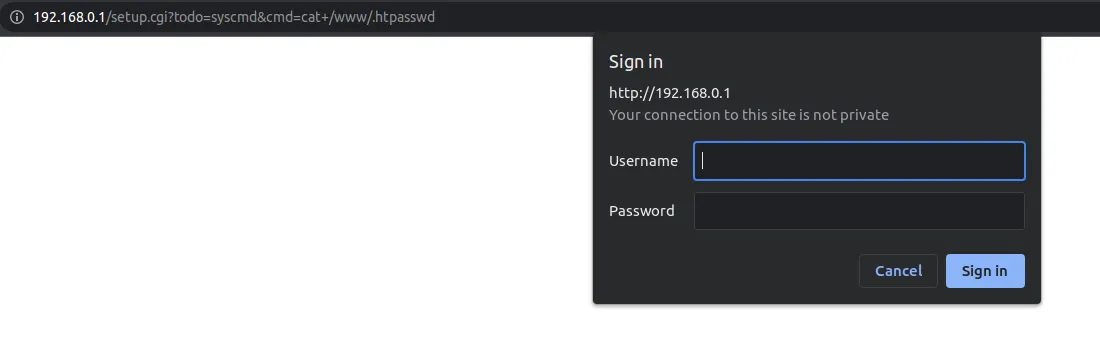Viewport: 1100px width, 361px height.
Task: Click the Password label
Action: coord(641,211)
